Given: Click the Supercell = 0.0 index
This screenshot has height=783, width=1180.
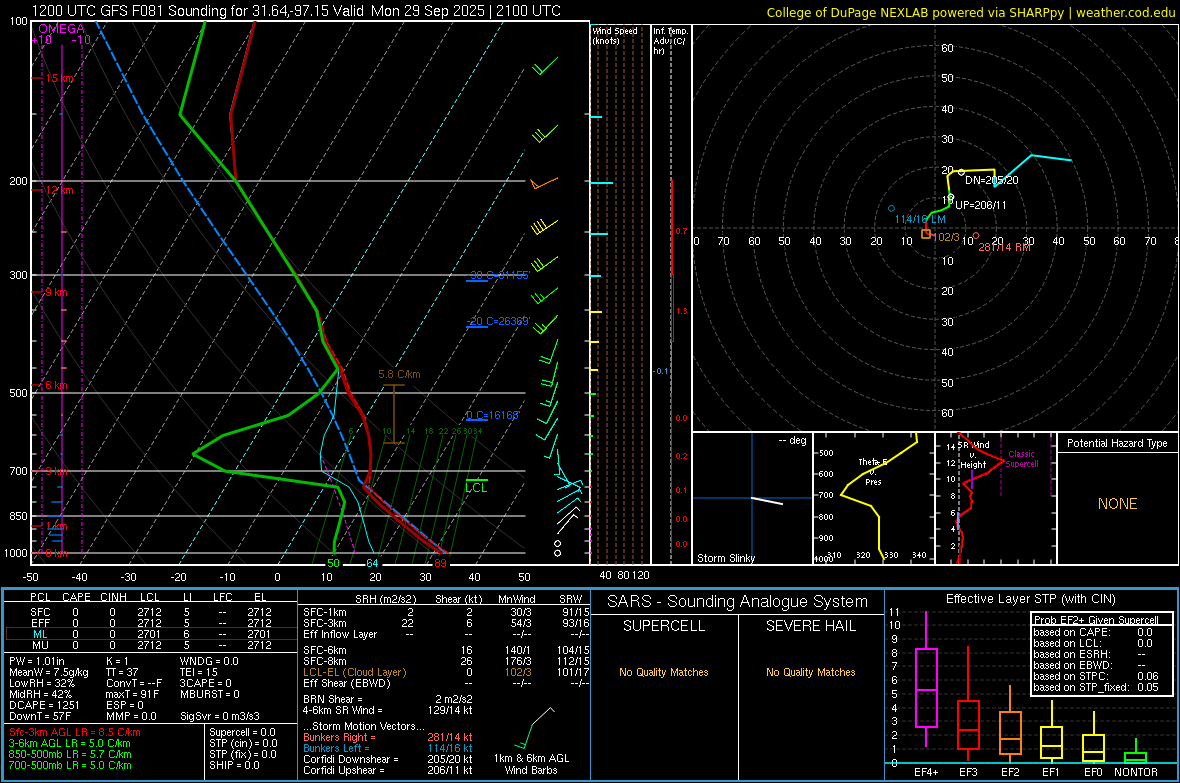Looking at the screenshot, I should (x=242, y=732).
